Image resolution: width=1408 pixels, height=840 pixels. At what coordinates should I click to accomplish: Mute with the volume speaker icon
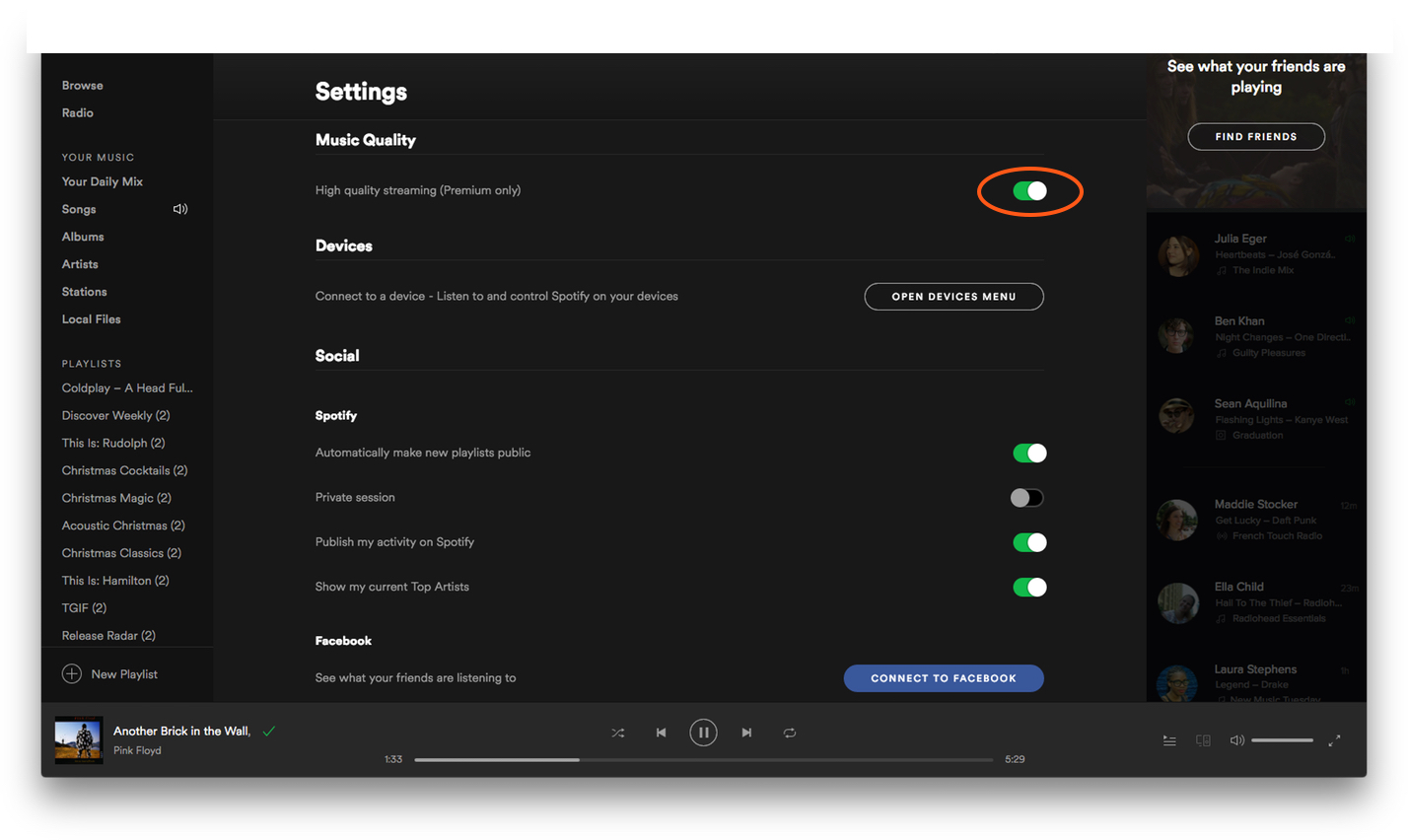[1236, 740]
